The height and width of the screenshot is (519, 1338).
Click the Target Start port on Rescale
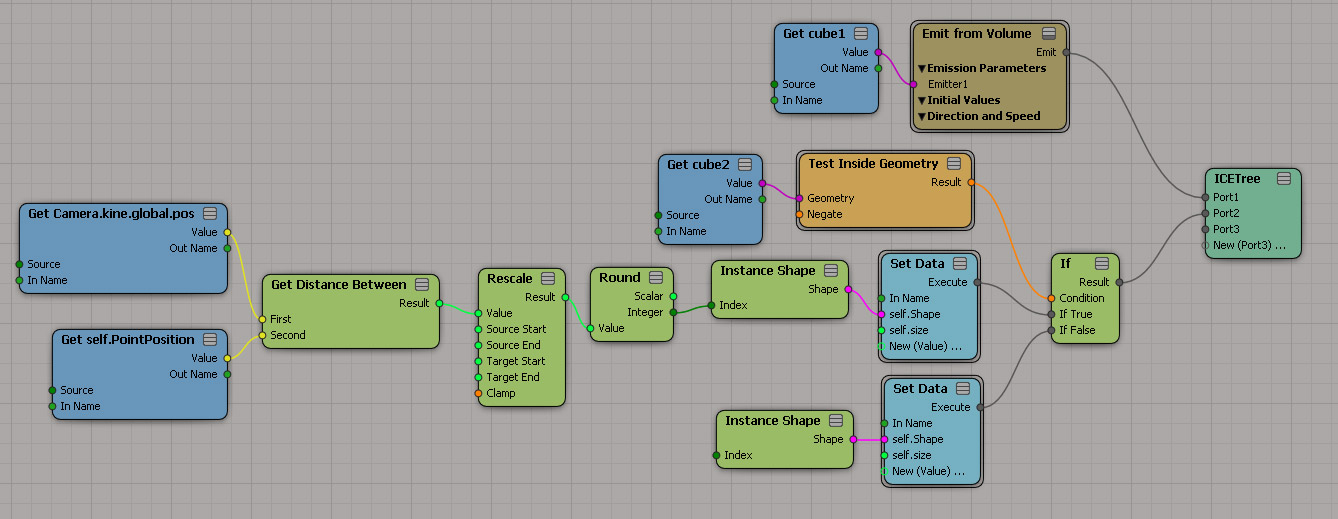click(479, 362)
